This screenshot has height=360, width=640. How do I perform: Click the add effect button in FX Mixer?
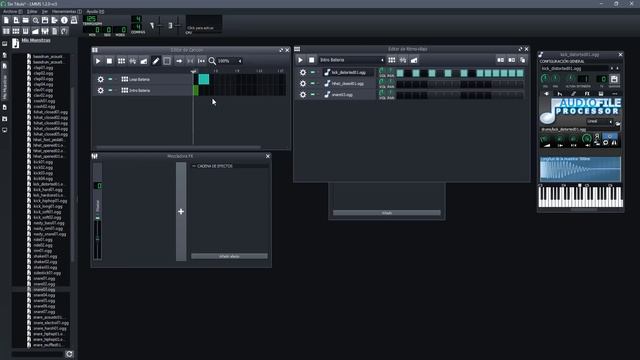(x=229, y=256)
